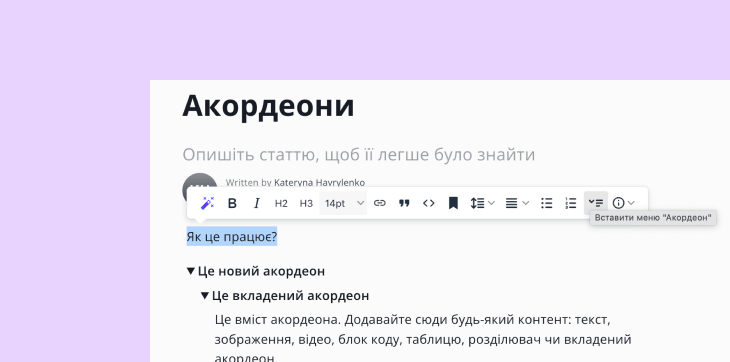
Task: Click the article title 'Акордеони'
Action: [268, 106]
